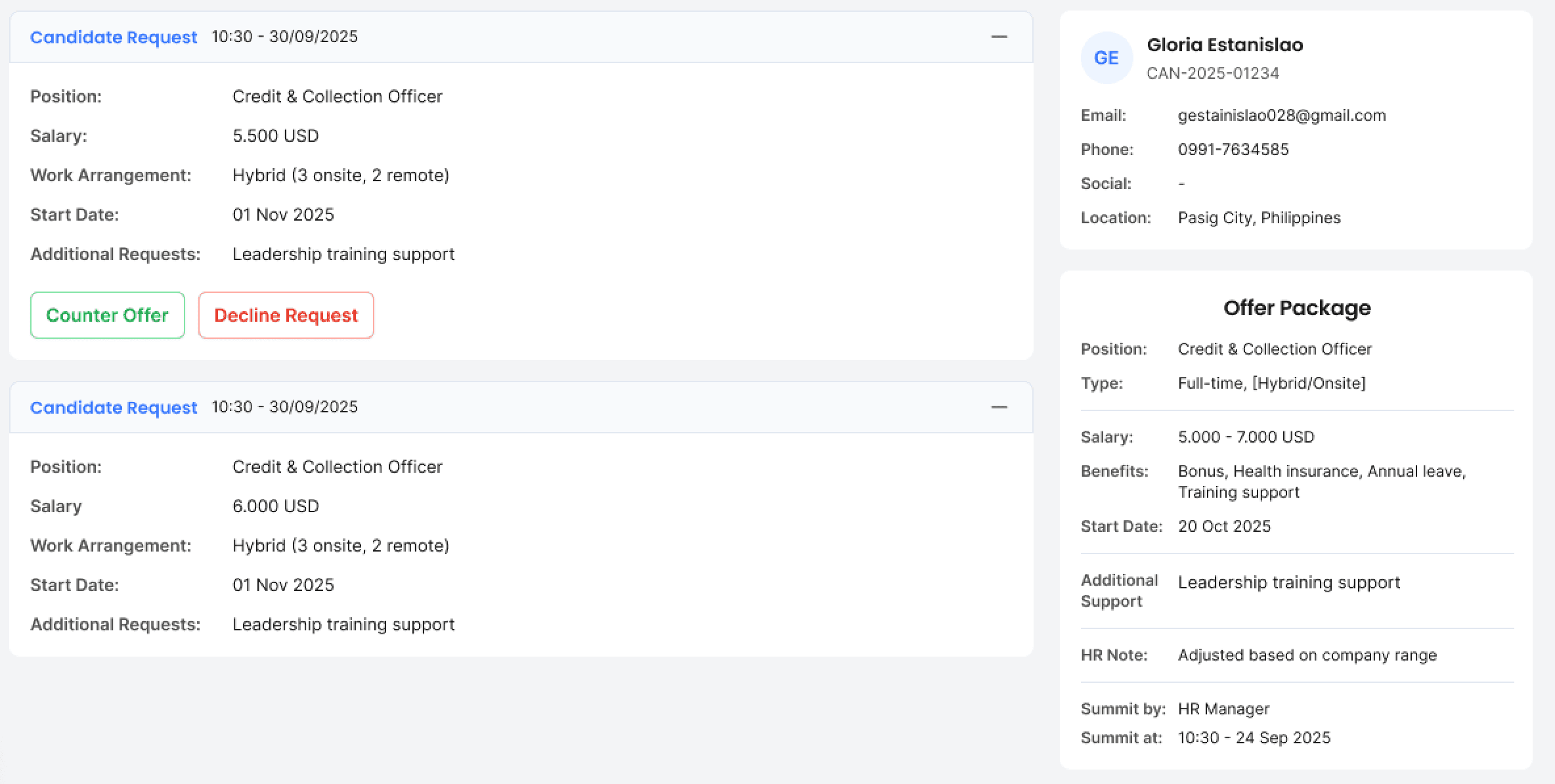
Task: Select the candidate name Gloria Estanislao
Action: tap(1224, 45)
